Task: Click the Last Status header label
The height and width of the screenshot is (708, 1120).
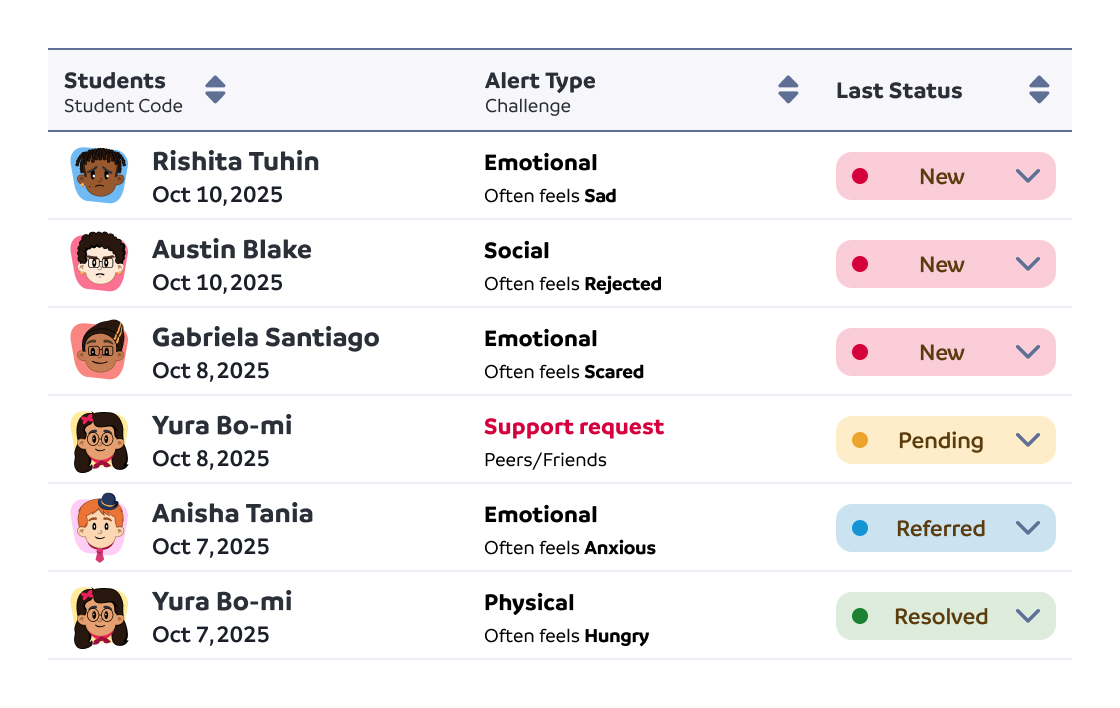Action: click(x=899, y=91)
